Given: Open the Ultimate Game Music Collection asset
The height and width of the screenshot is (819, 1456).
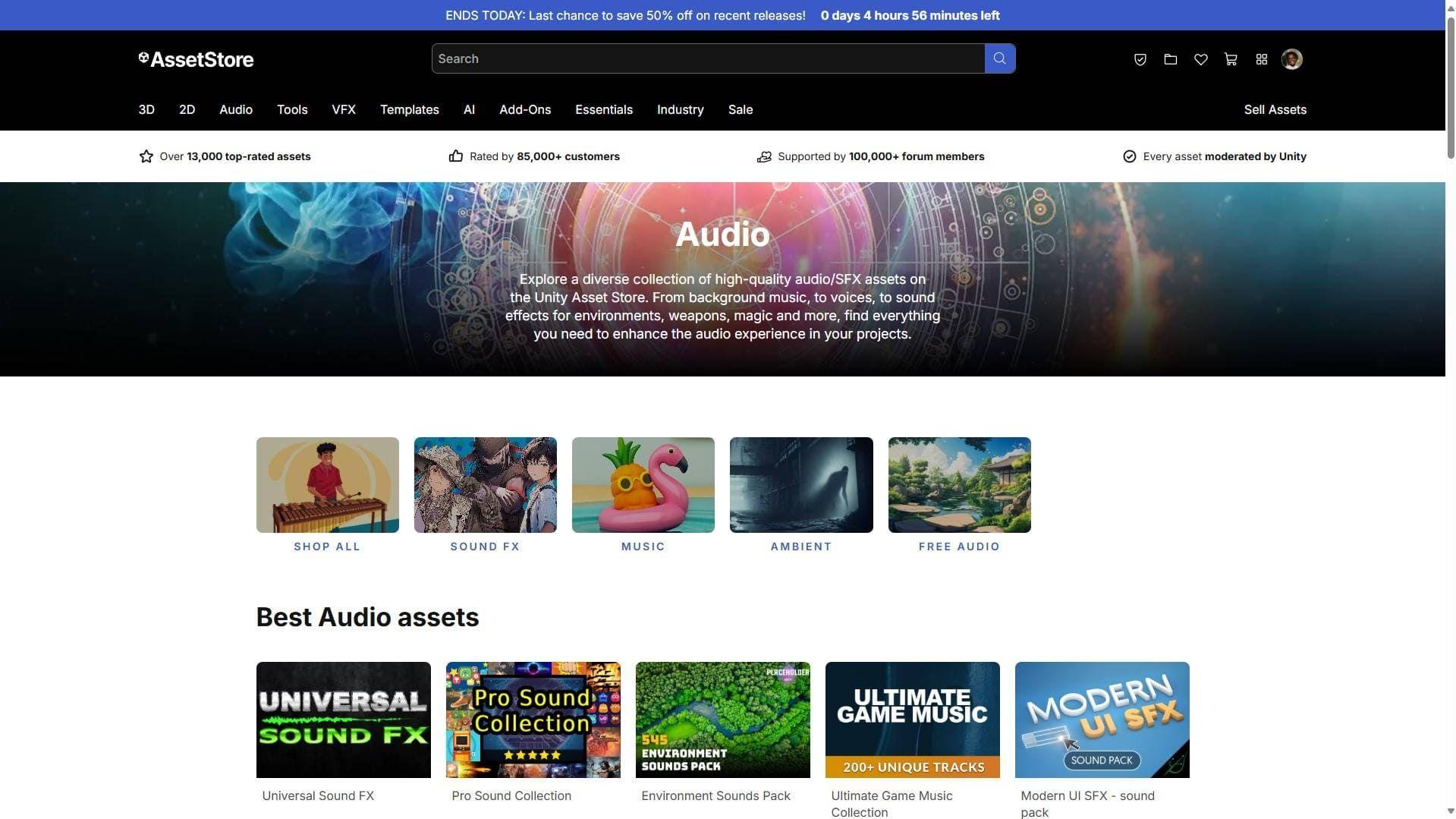Looking at the screenshot, I should pos(912,720).
